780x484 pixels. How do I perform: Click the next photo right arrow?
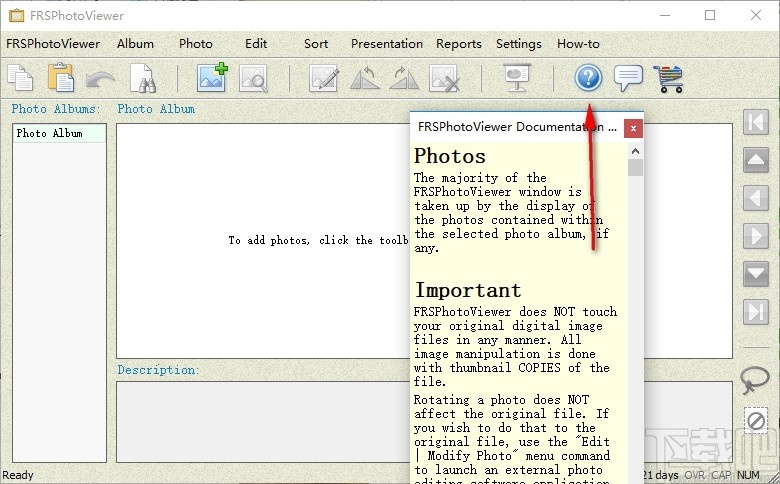coord(756,236)
